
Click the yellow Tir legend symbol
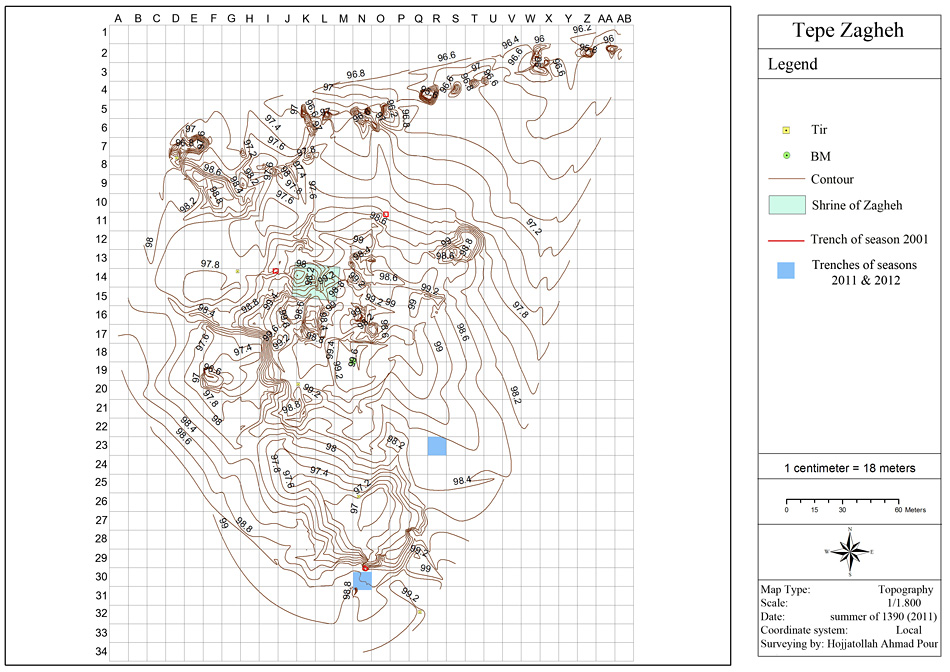[786, 130]
